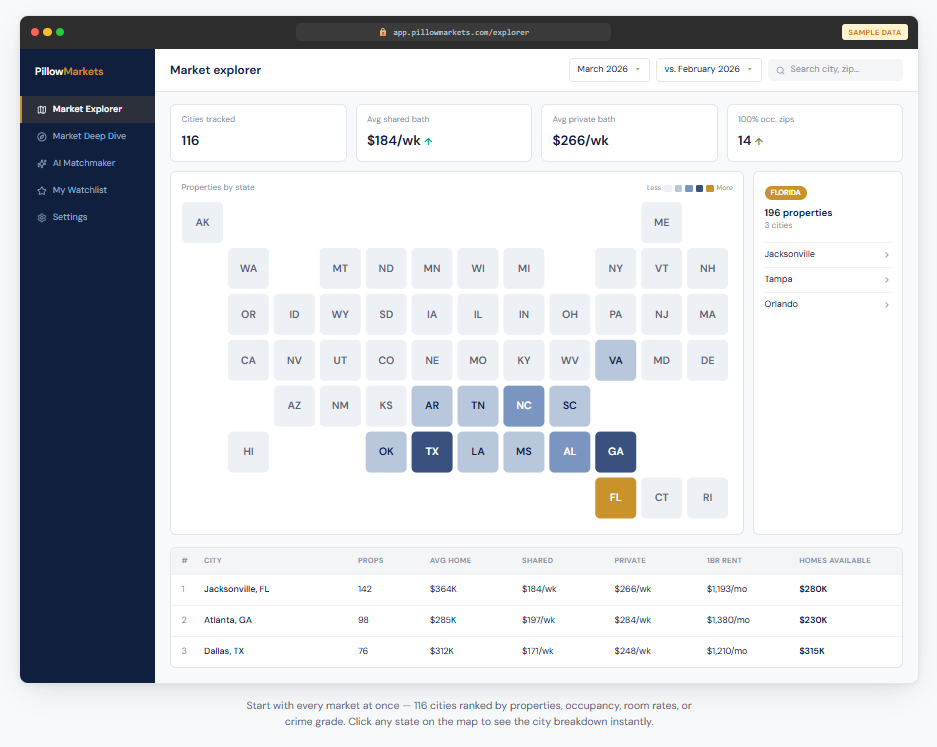Select Oklahoma tile on the map
Image resolution: width=937 pixels, height=747 pixels.
386,452
